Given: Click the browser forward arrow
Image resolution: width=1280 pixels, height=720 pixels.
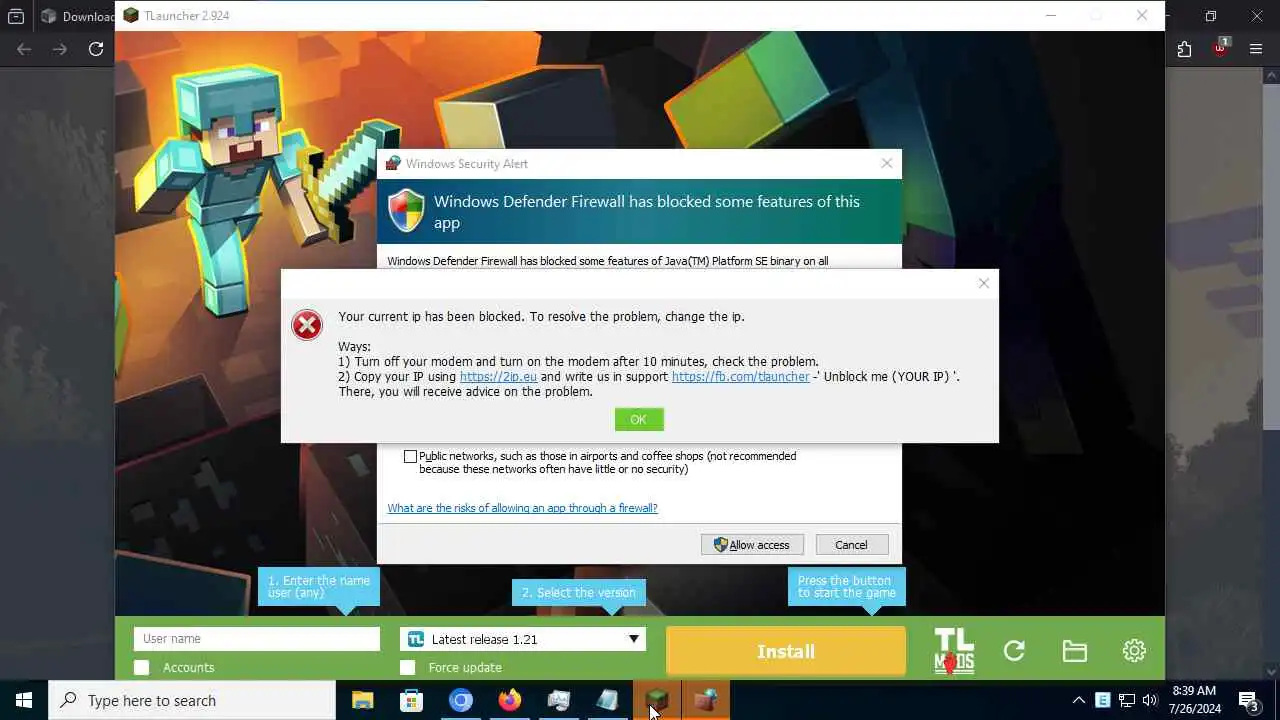Looking at the screenshot, I should tap(60, 49).
